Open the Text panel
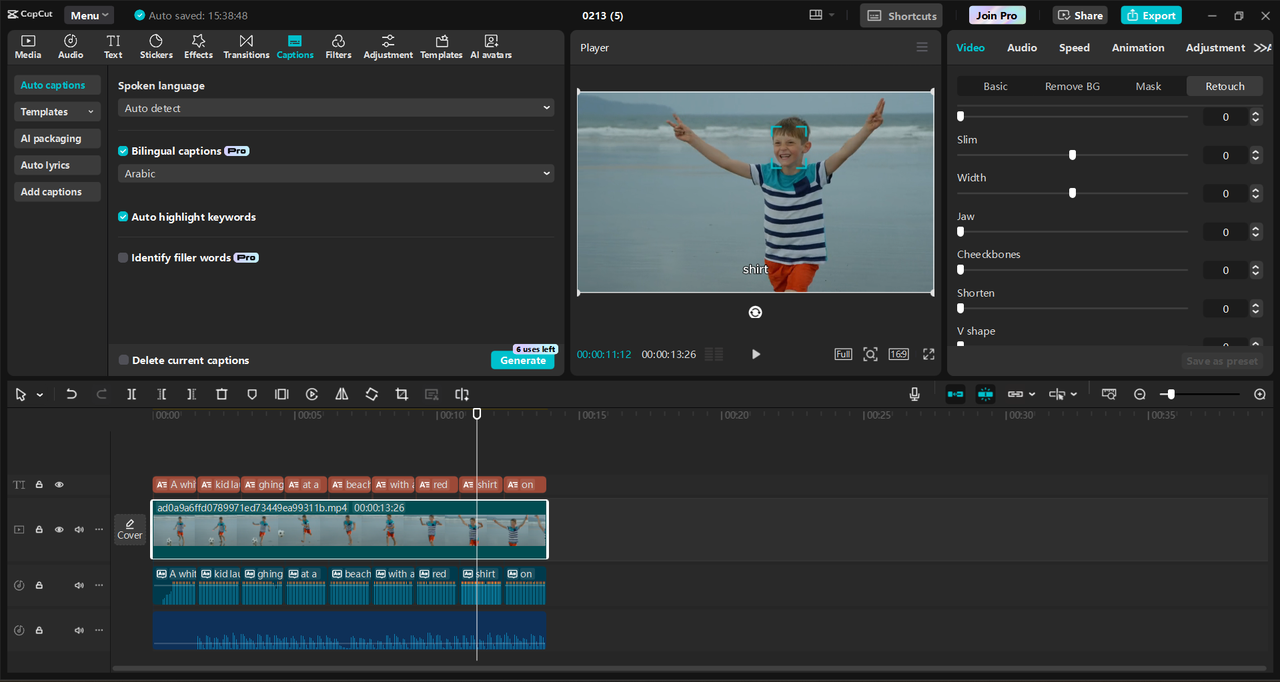This screenshot has width=1280, height=682. [113, 47]
